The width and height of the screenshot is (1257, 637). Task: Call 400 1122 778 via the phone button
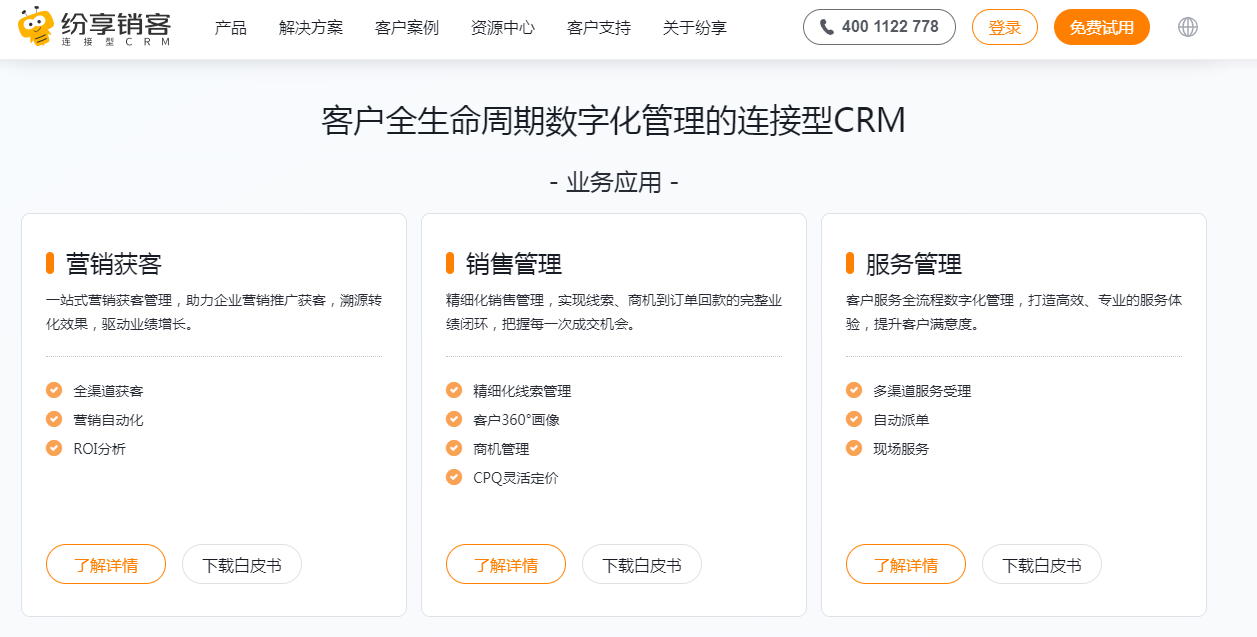point(879,27)
